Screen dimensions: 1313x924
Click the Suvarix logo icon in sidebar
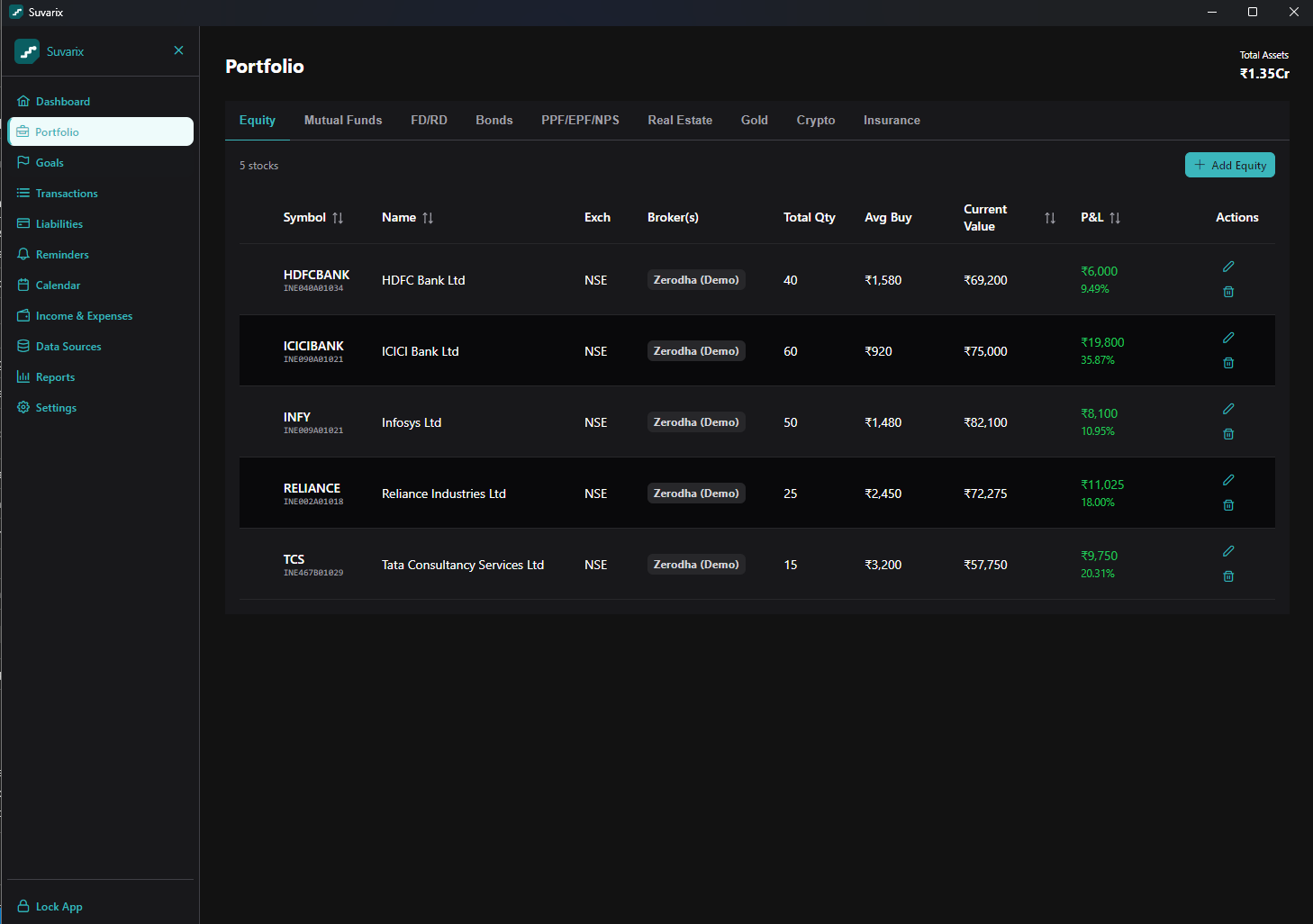coord(27,51)
